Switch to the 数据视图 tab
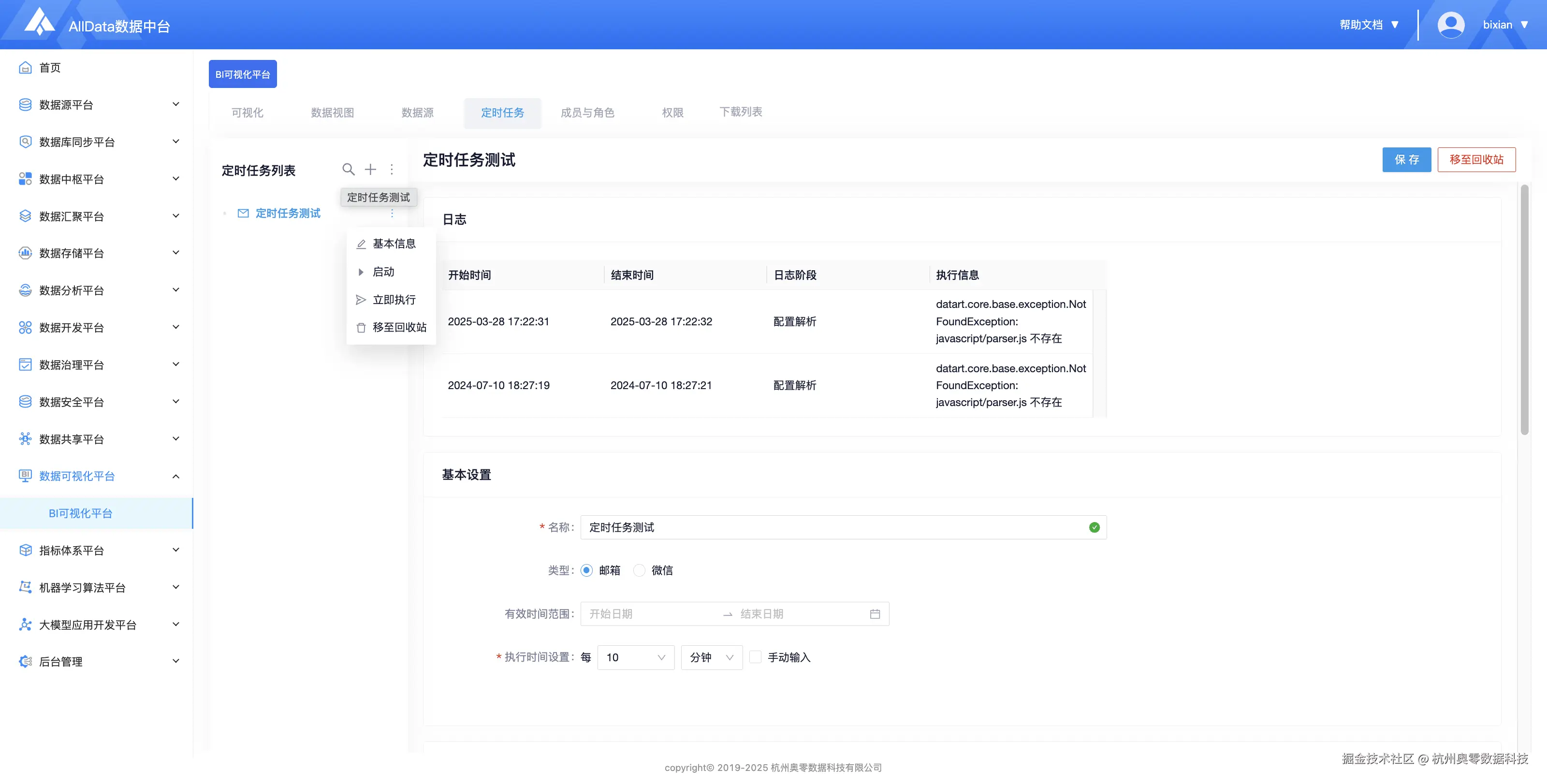 332,112
